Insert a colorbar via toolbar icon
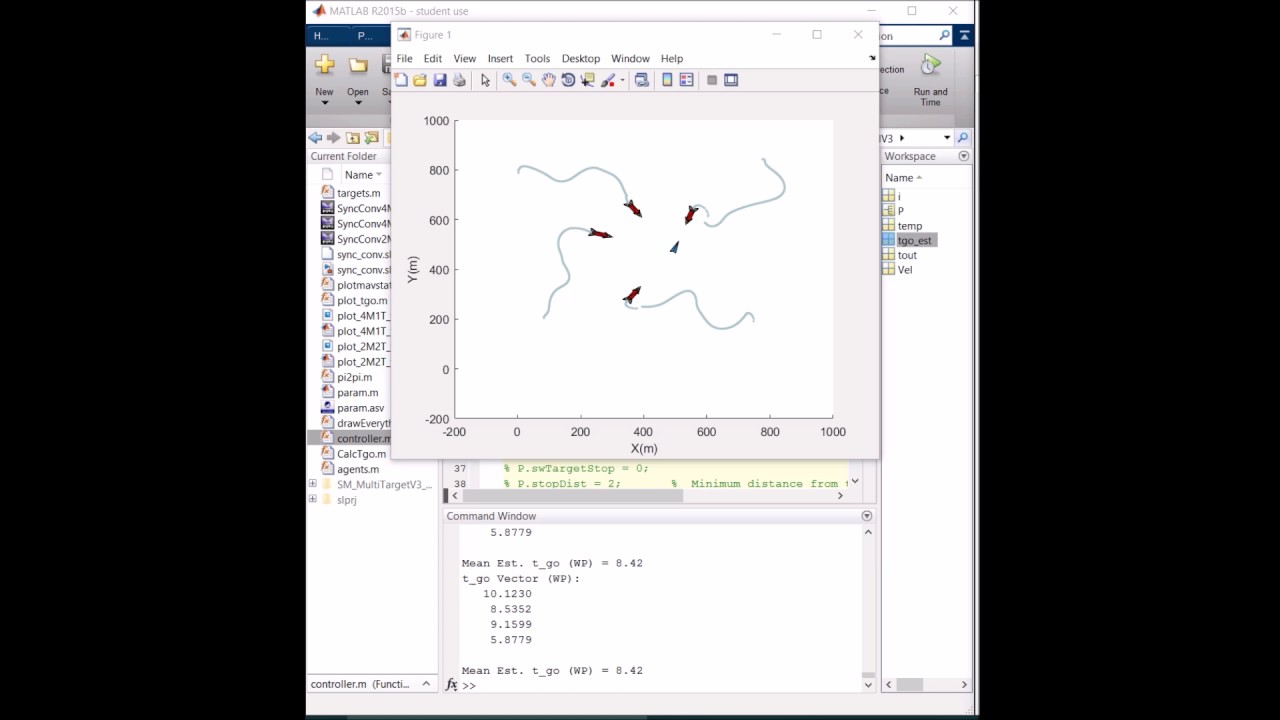This screenshot has width=1280, height=720. 667,80
